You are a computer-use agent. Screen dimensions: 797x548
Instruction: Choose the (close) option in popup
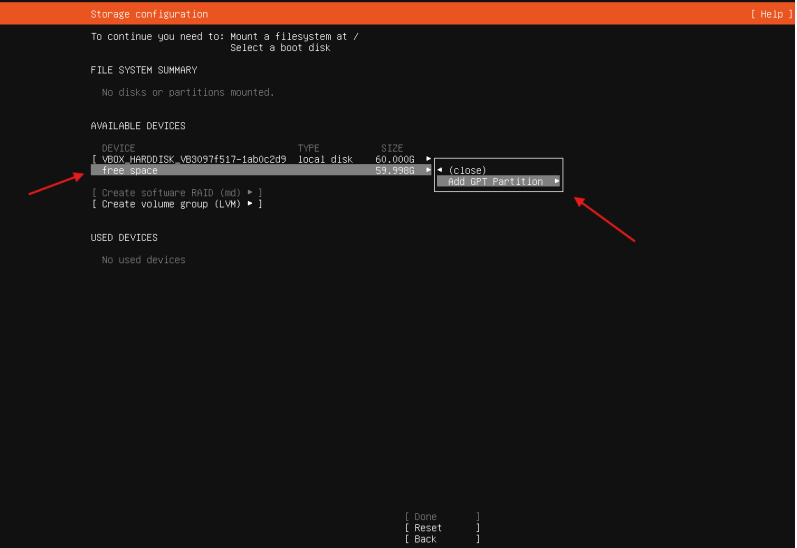(x=466, y=170)
